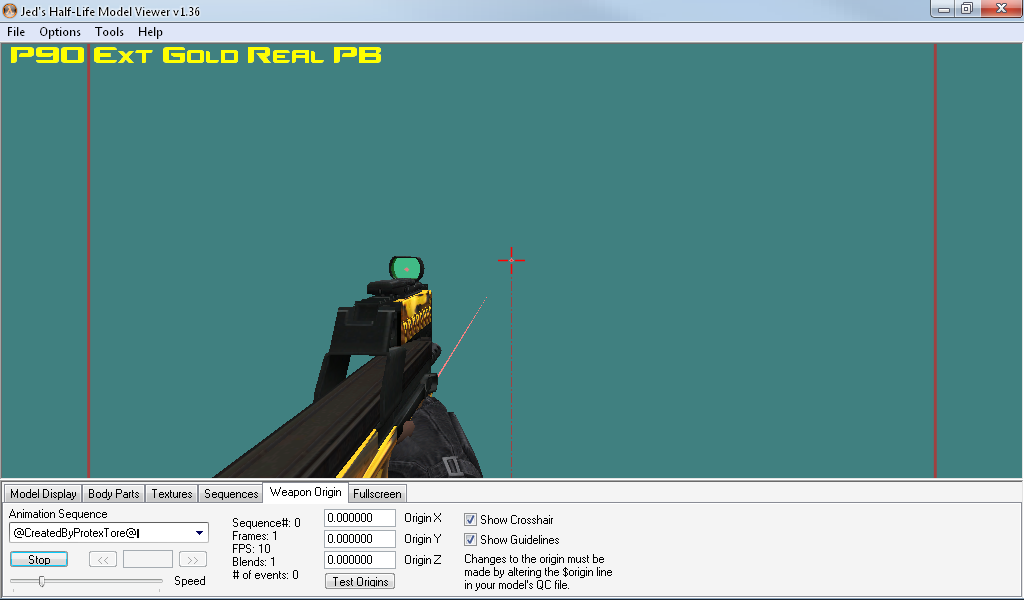Switch to the Fullscreen tab
This screenshot has height=600, width=1024.
[x=377, y=494]
